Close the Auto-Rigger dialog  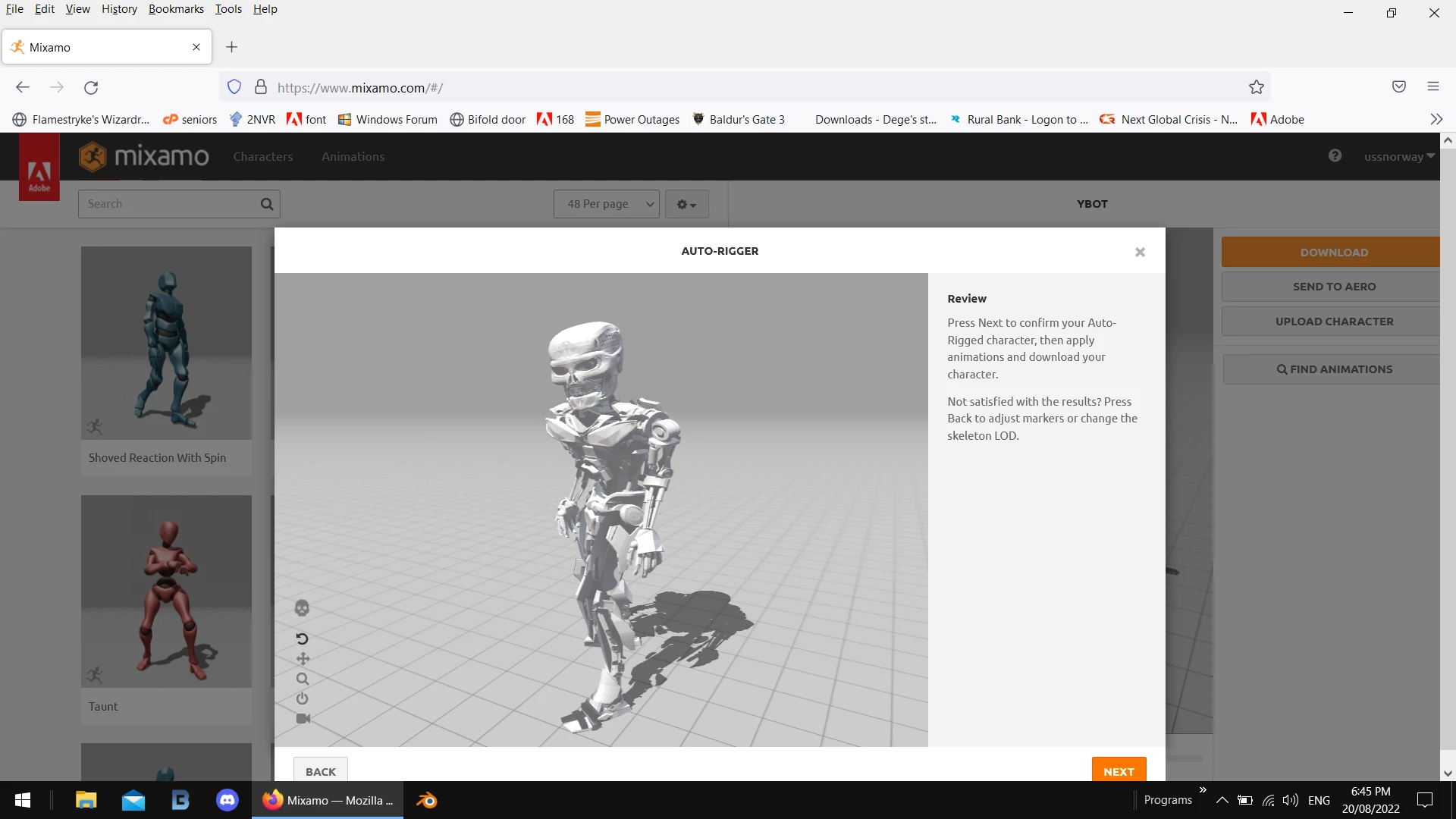[1140, 252]
